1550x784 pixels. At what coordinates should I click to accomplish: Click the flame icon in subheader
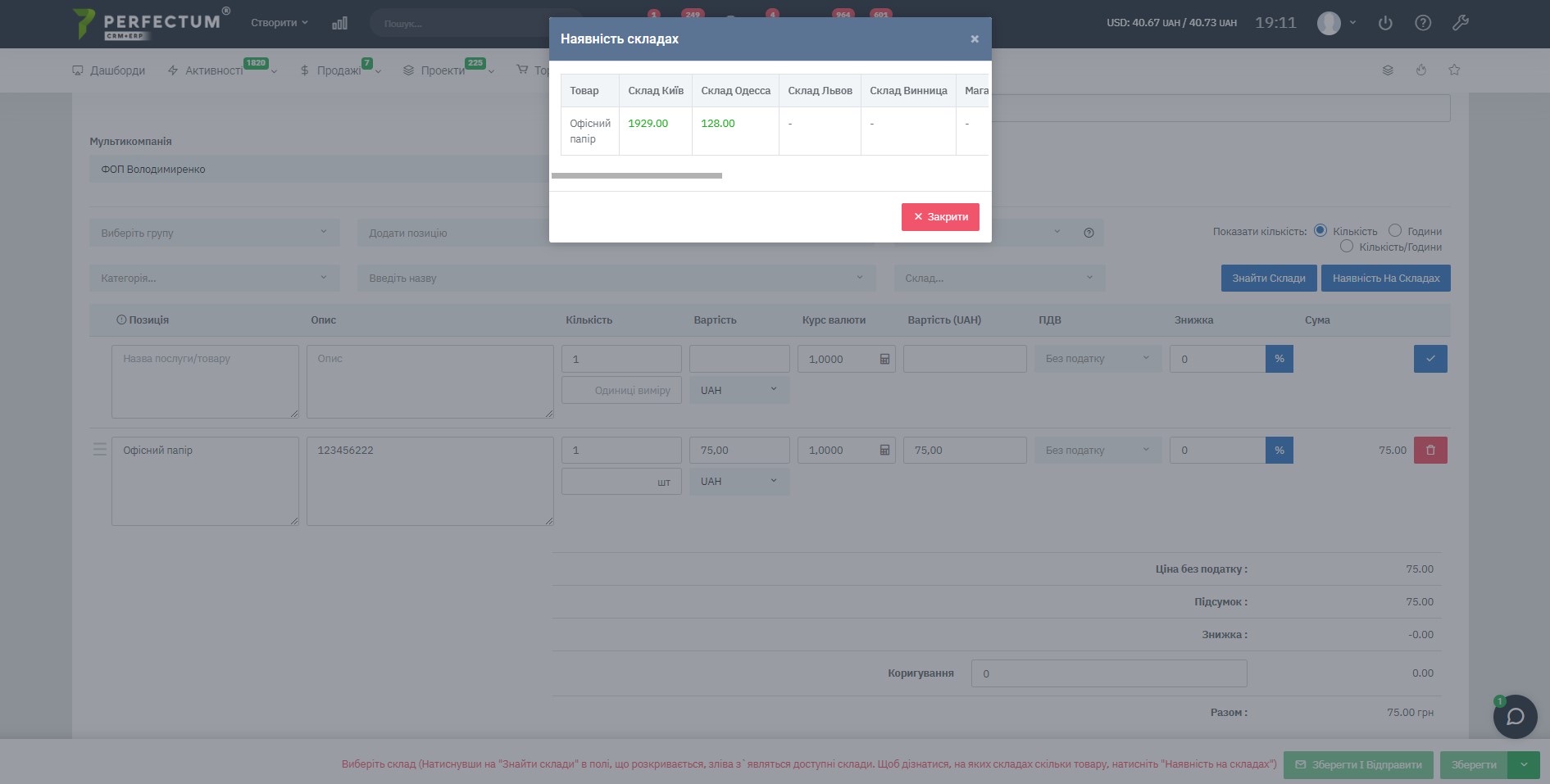[1421, 70]
